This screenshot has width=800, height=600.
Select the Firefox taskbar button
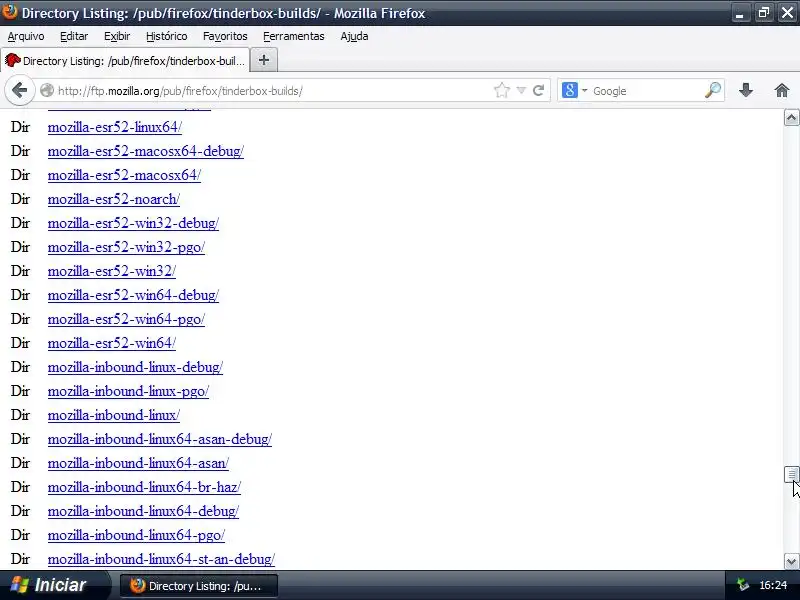pos(199,586)
